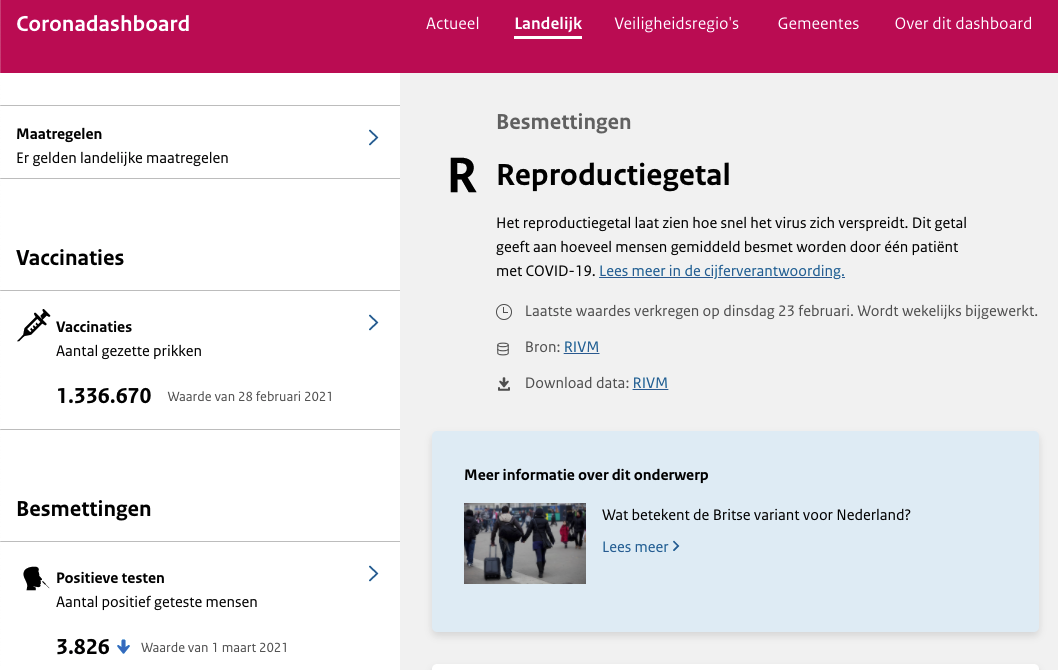Click the clock icon near last values
The width and height of the screenshot is (1058, 670).
504,312
